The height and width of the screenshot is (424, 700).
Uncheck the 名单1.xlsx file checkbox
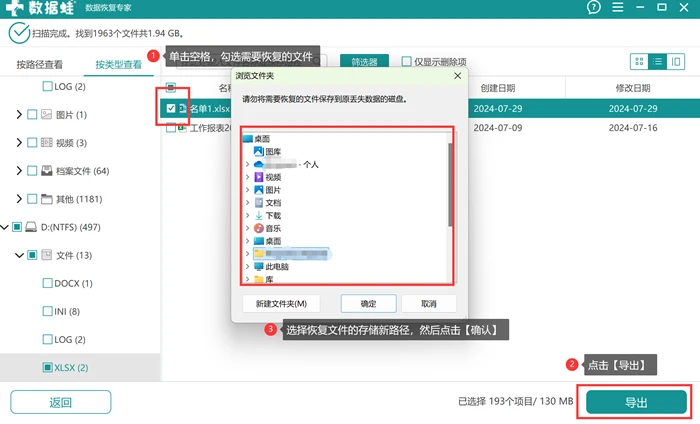click(x=171, y=108)
